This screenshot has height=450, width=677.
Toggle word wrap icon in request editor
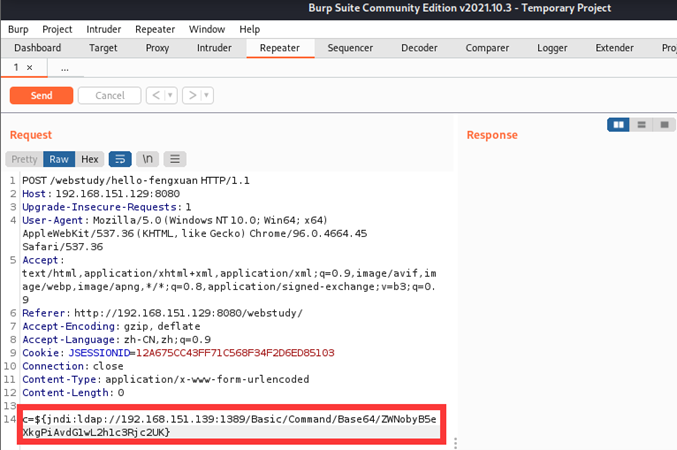pos(120,159)
